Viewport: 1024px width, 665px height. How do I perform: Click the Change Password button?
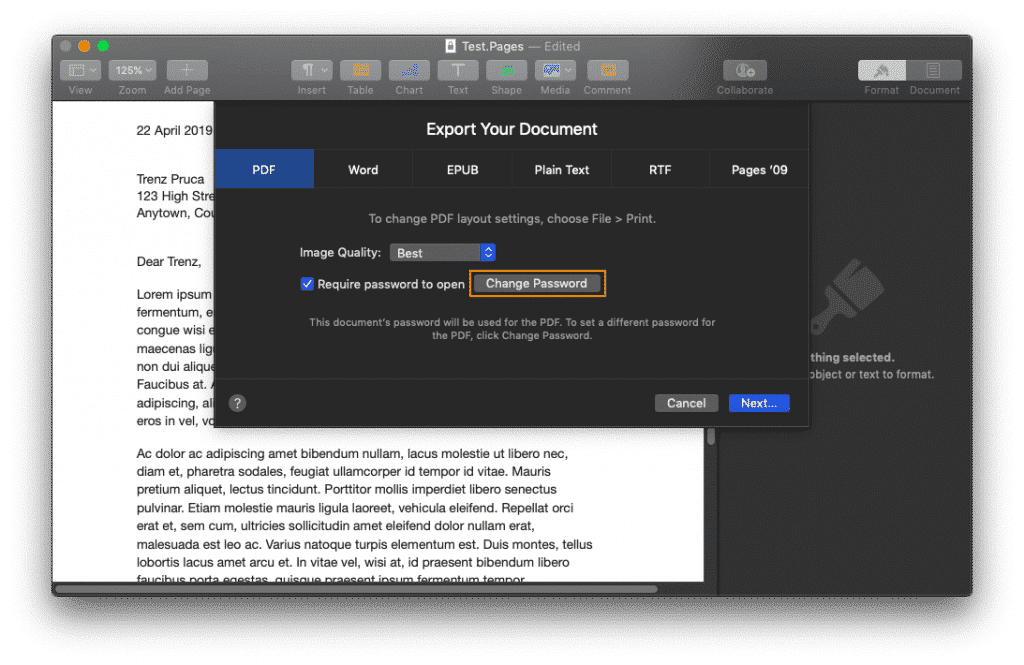537,284
